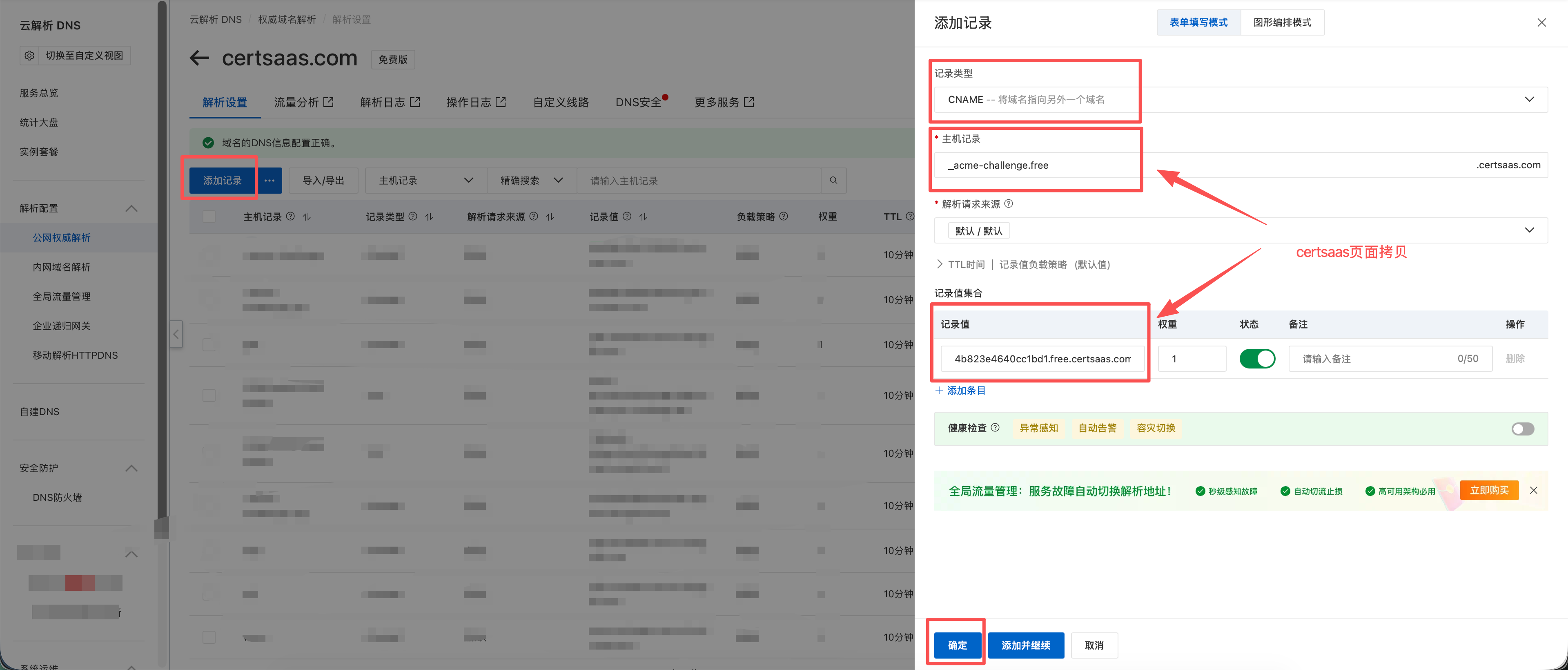1568x670 pixels.
Task: Open 服务总览 in the sidebar
Action: [39, 93]
